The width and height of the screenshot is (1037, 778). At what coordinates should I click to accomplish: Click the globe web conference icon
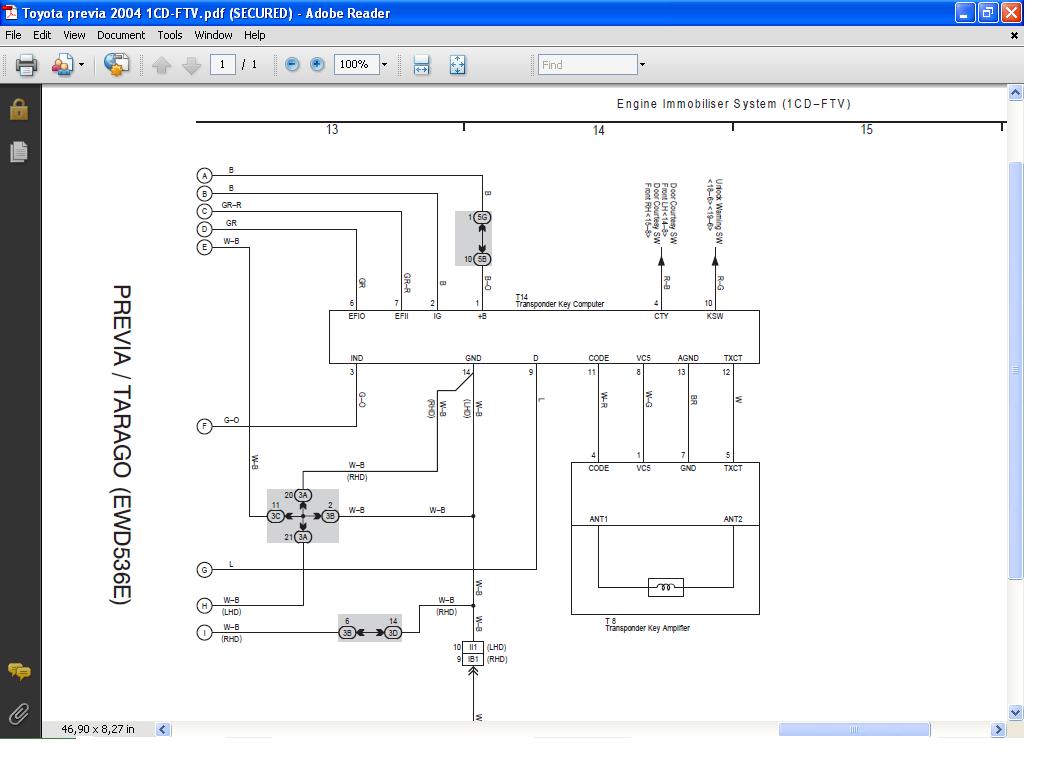point(116,65)
